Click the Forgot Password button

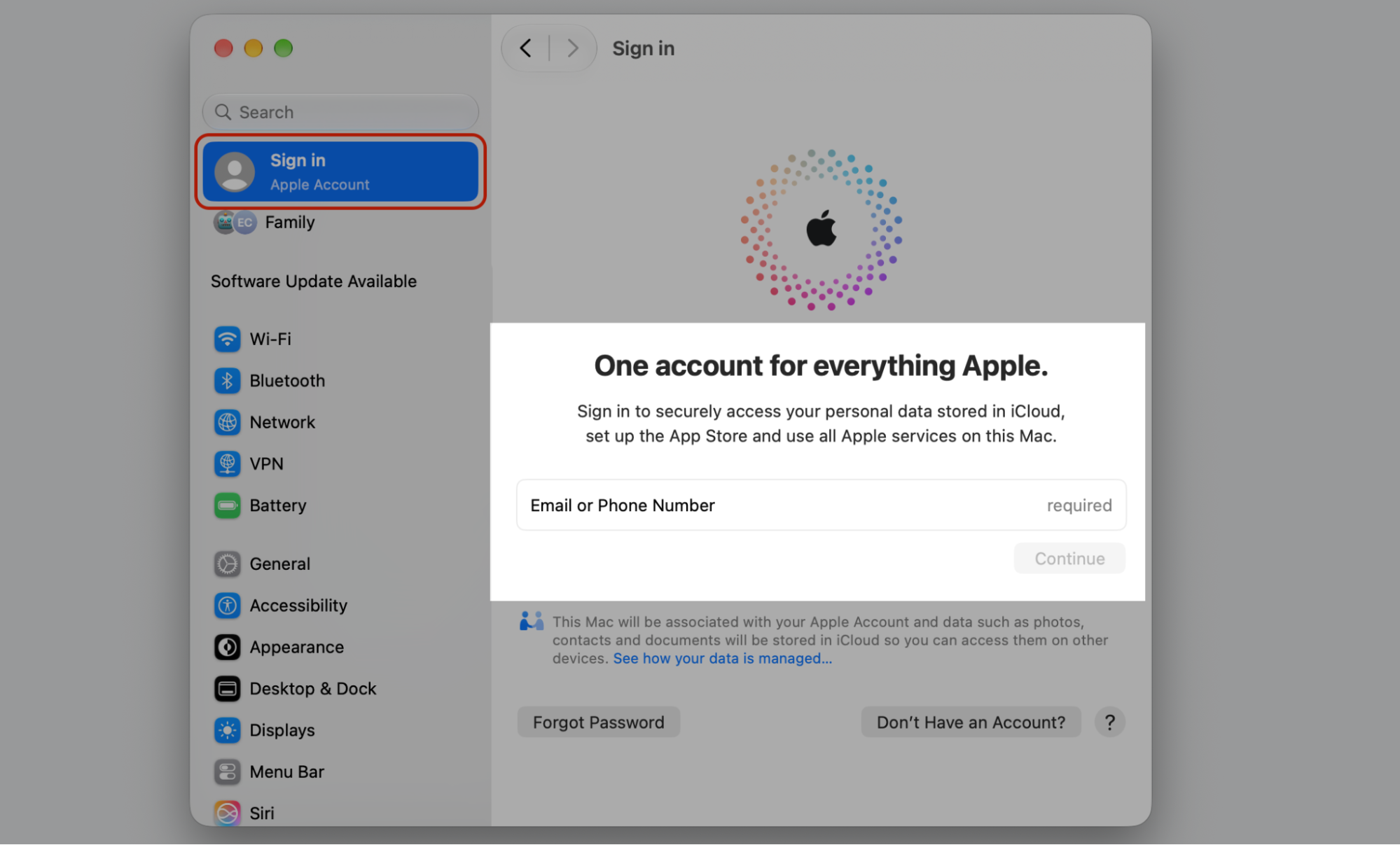click(599, 722)
